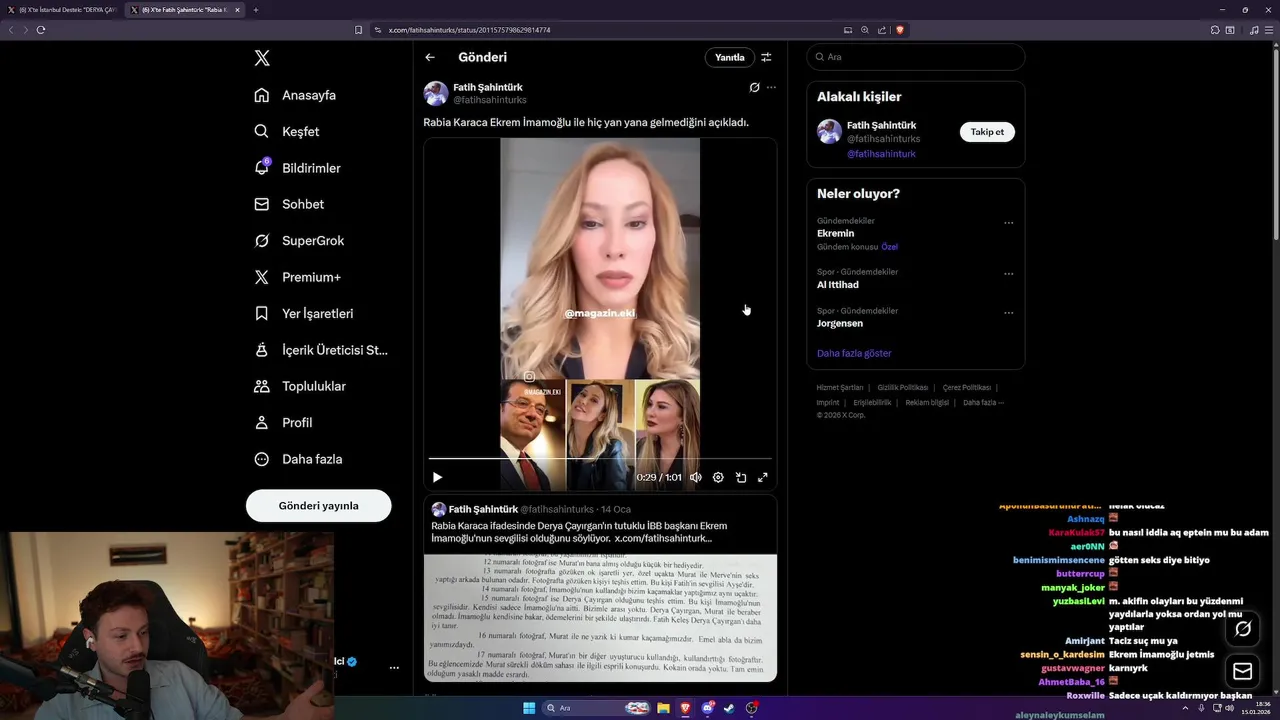Open Çerez Politikası footer link
Screen dimensions: 1280x720
click(x=967, y=387)
